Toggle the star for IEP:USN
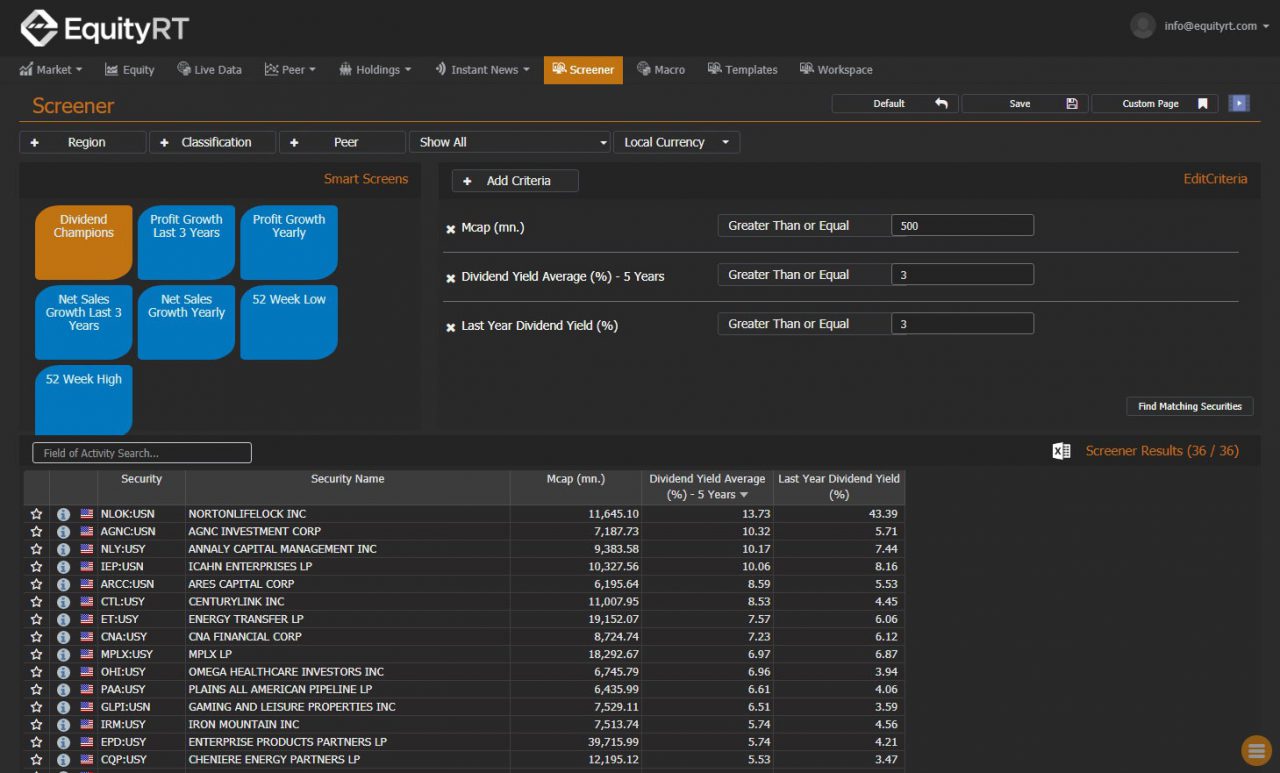This screenshot has width=1280, height=773. [x=37, y=566]
